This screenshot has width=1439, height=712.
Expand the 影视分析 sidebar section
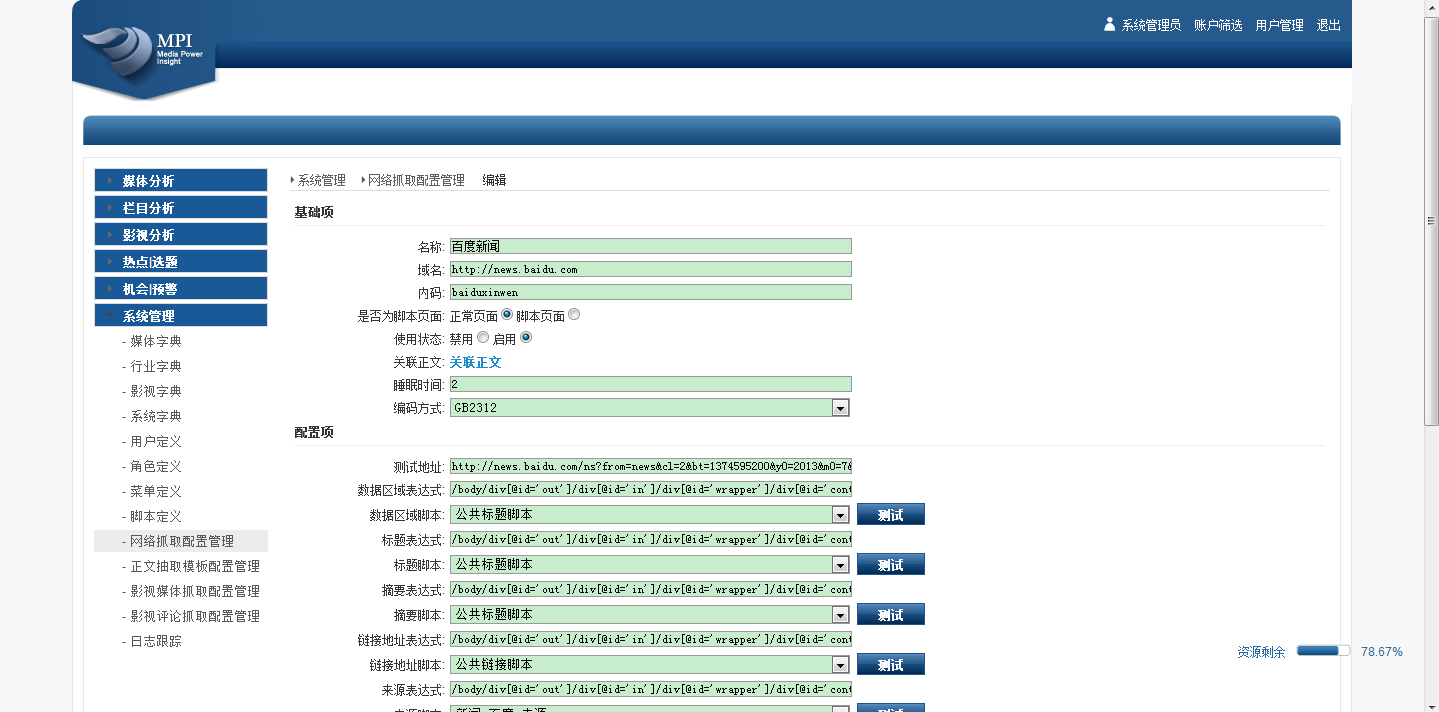180,235
